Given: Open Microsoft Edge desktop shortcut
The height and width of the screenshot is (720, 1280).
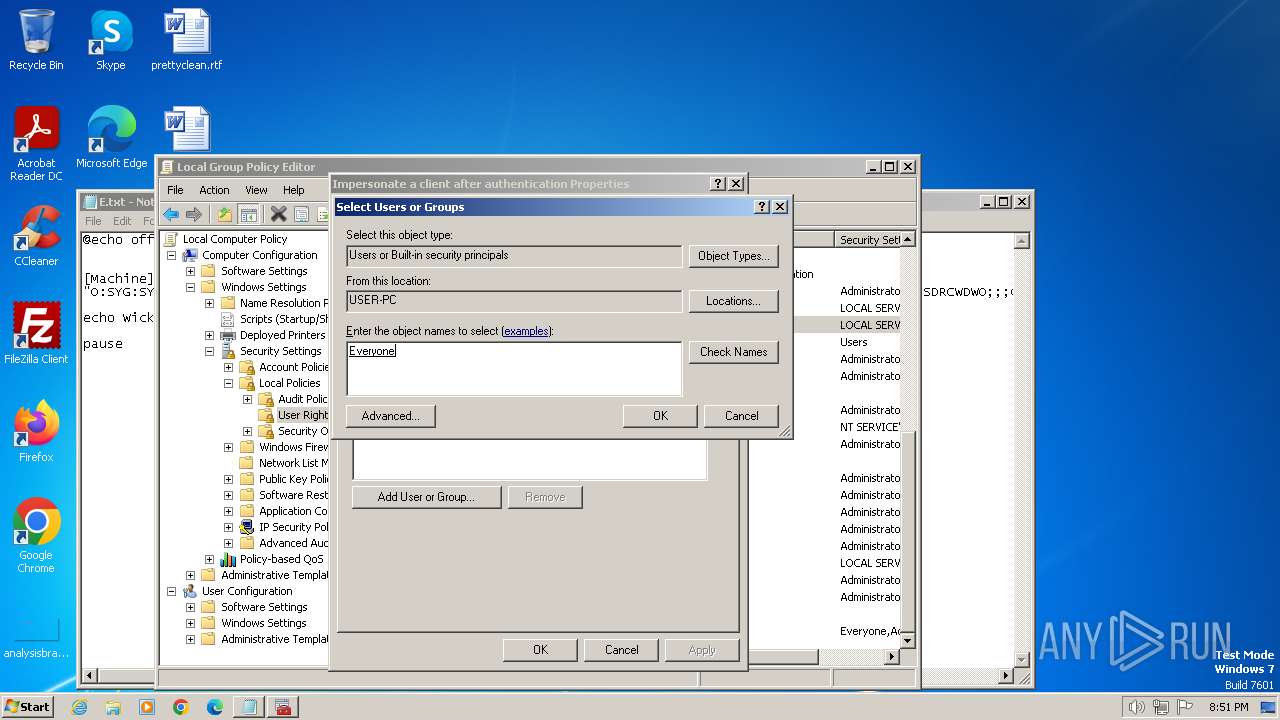Looking at the screenshot, I should (111, 138).
